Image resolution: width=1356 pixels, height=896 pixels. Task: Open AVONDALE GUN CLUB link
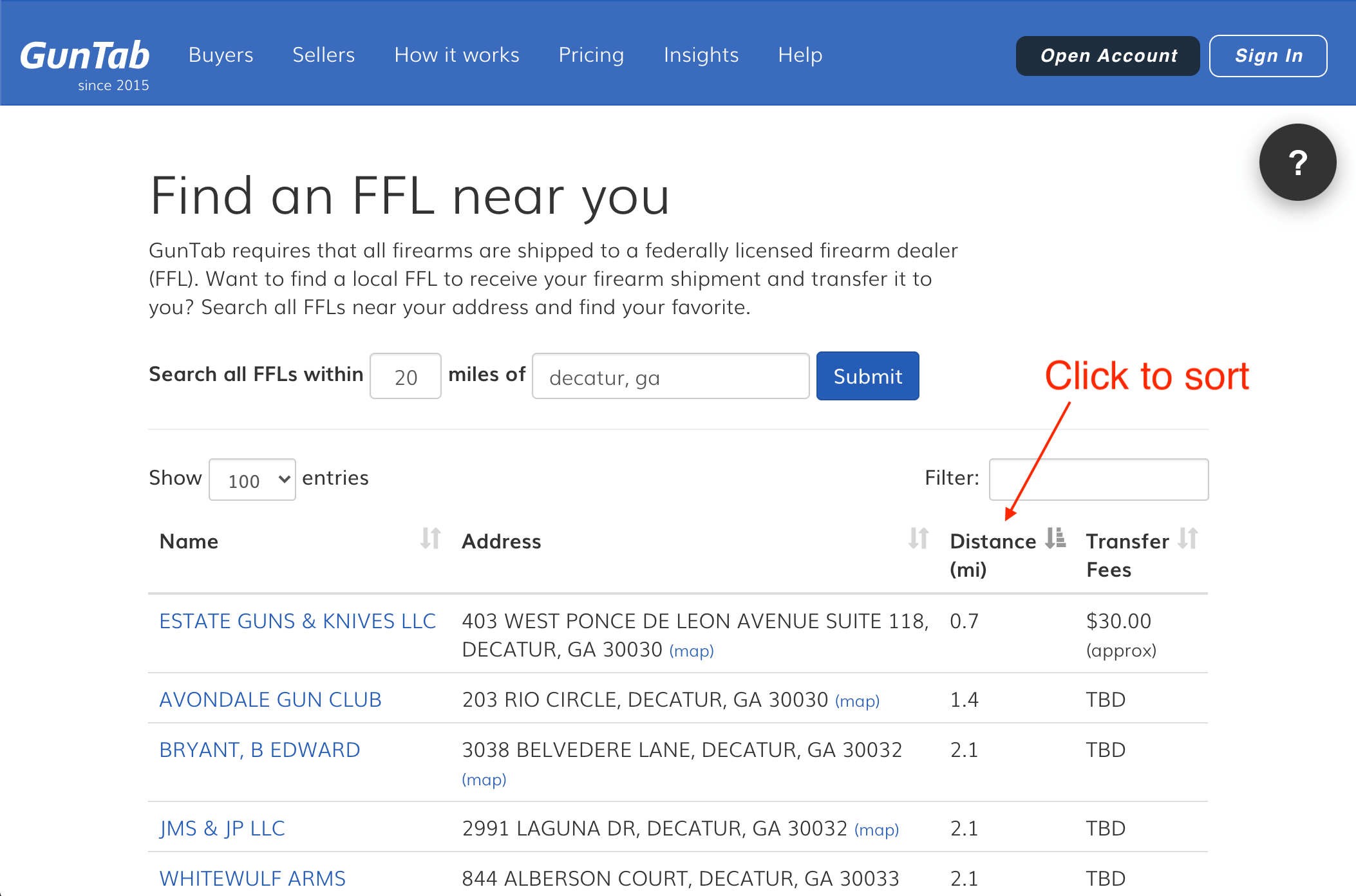[270, 700]
